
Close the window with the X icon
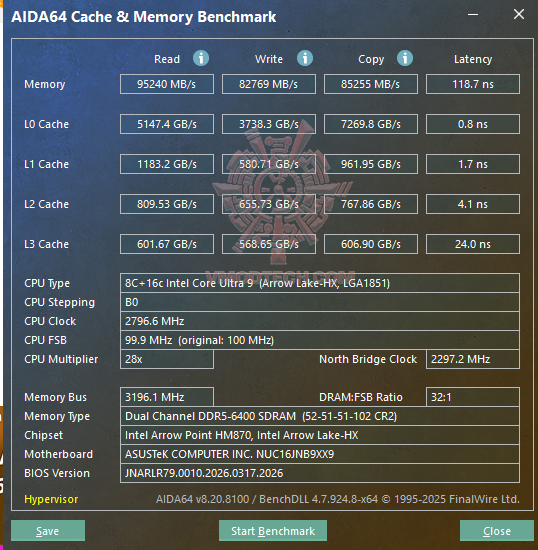point(519,14)
